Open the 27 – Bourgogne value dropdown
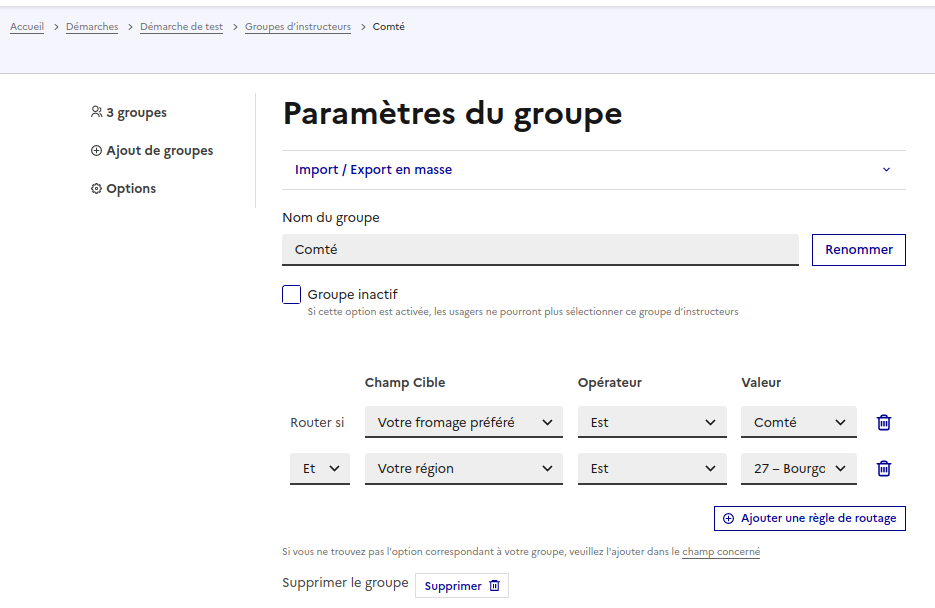The image size is (935, 608). coord(798,468)
